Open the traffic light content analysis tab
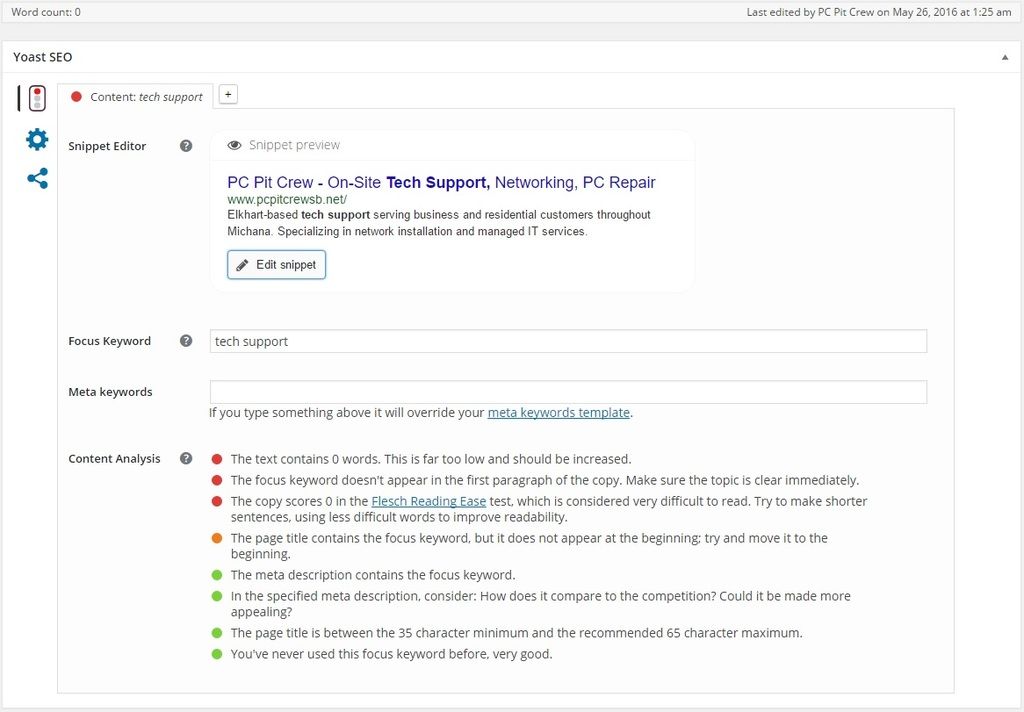The image size is (1024, 712). pyautogui.click(x=37, y=98)
